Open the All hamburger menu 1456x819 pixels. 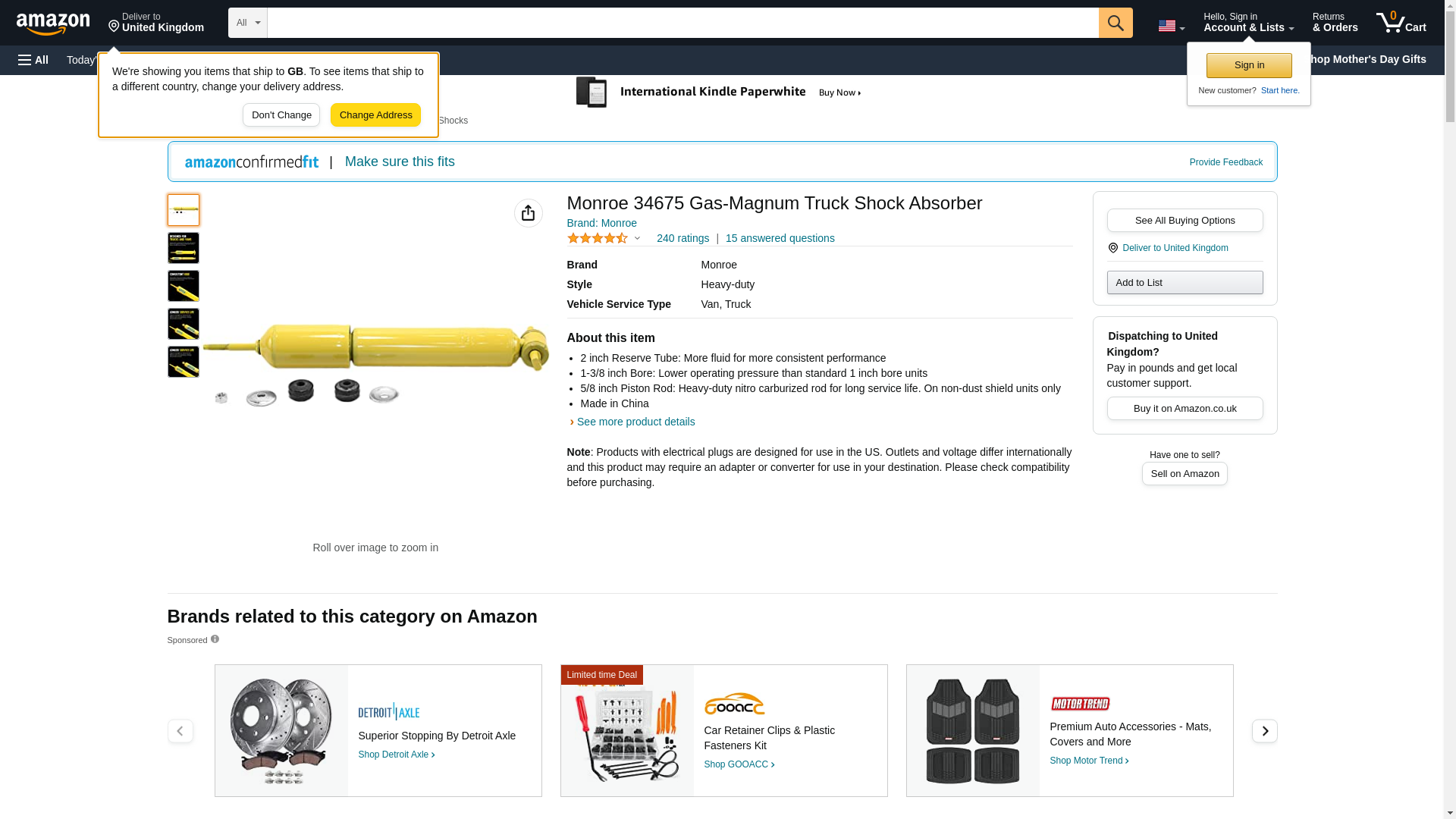(33, 60)
